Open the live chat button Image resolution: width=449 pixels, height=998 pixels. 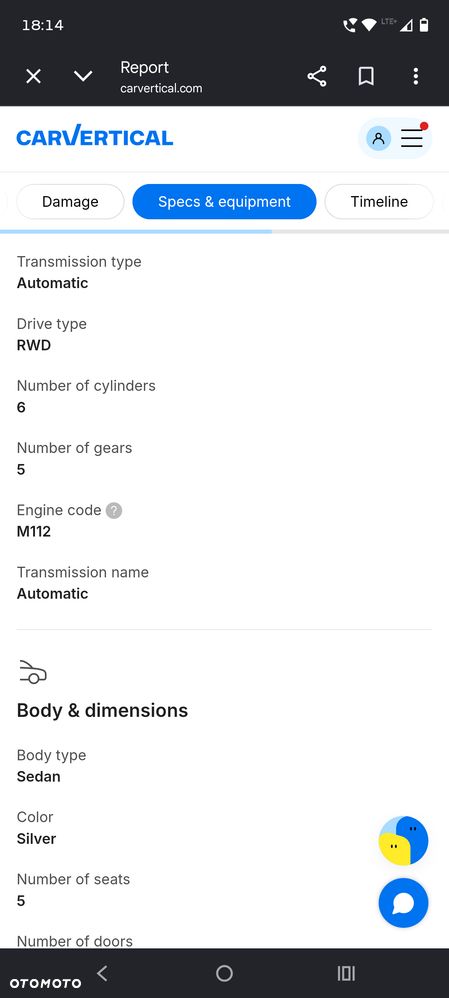click(404, 903)
